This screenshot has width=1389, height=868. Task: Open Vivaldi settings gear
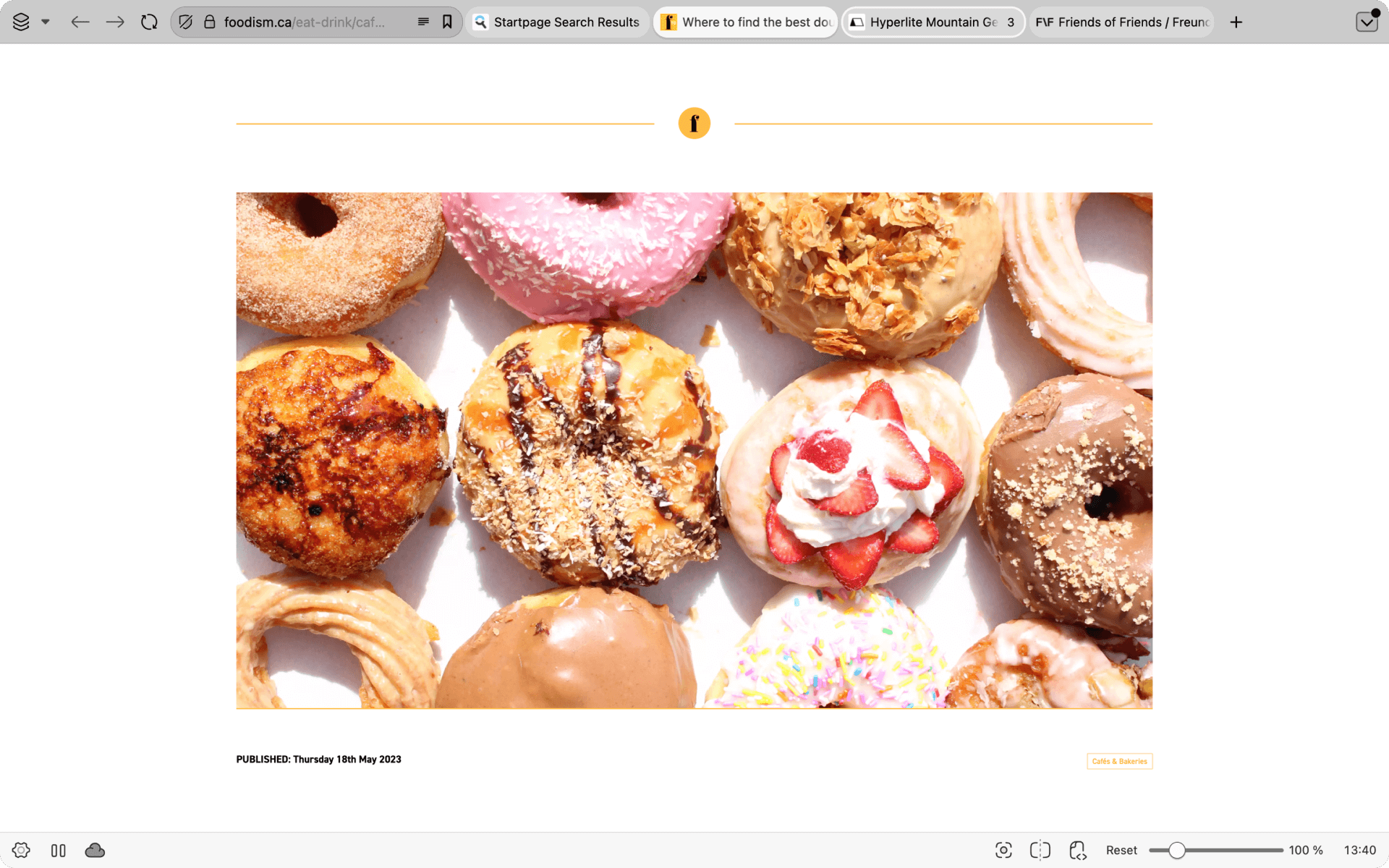(x=21, y=850)
